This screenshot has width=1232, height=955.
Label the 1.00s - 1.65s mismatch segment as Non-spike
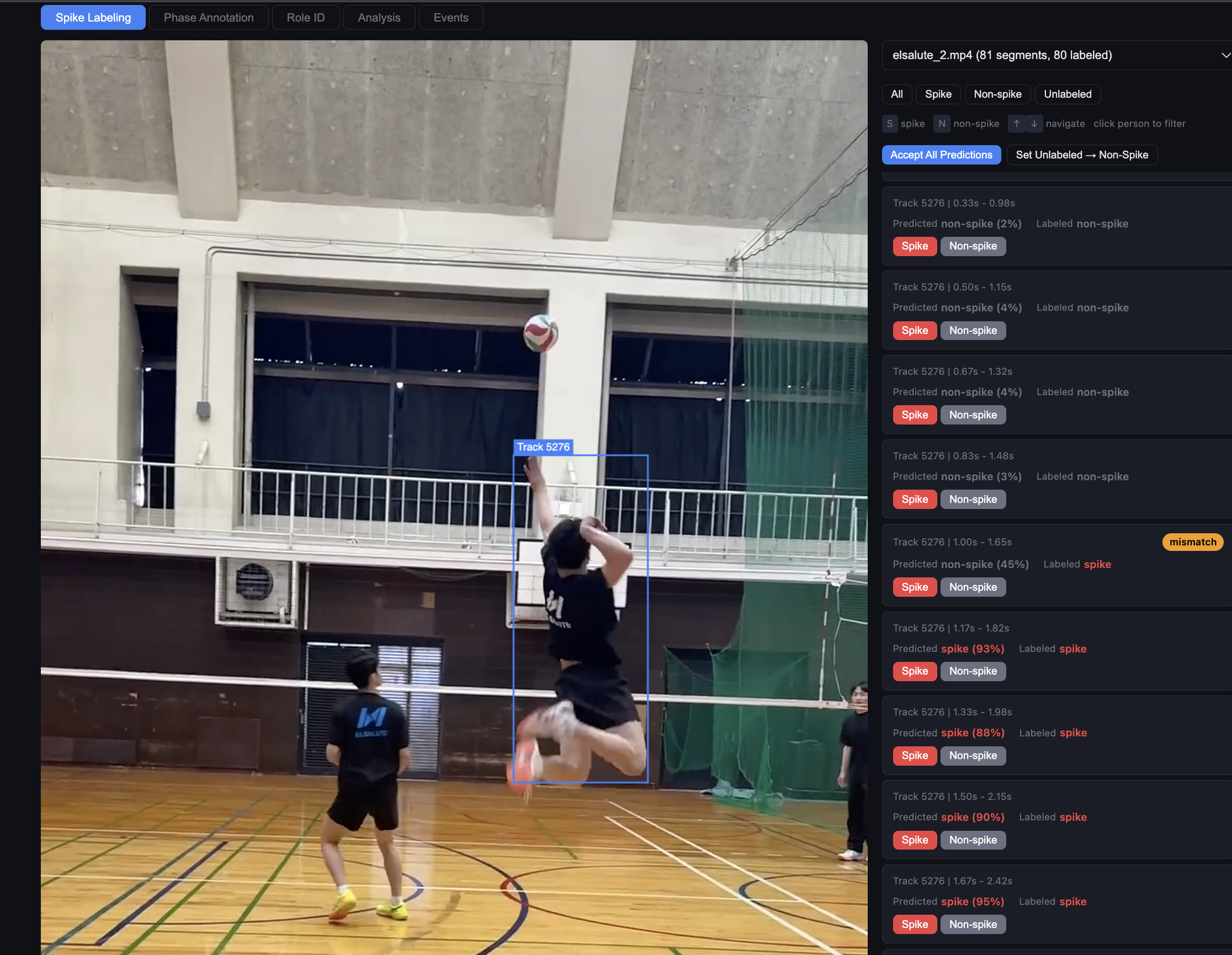point(972,587)
